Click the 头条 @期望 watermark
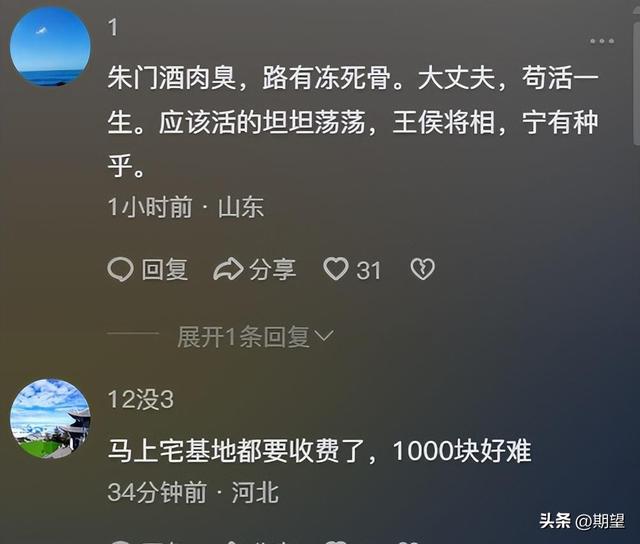This screenshot has width=640, height=544. pyautogui.click(x=582, y=521)
